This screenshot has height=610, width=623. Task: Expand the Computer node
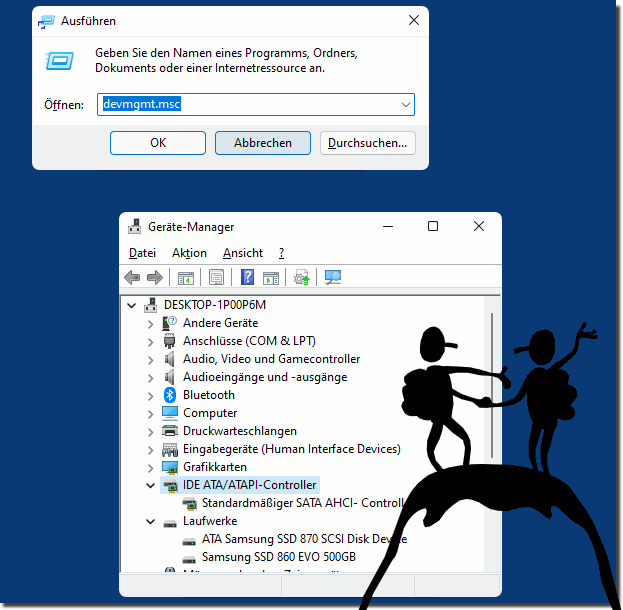150,414
